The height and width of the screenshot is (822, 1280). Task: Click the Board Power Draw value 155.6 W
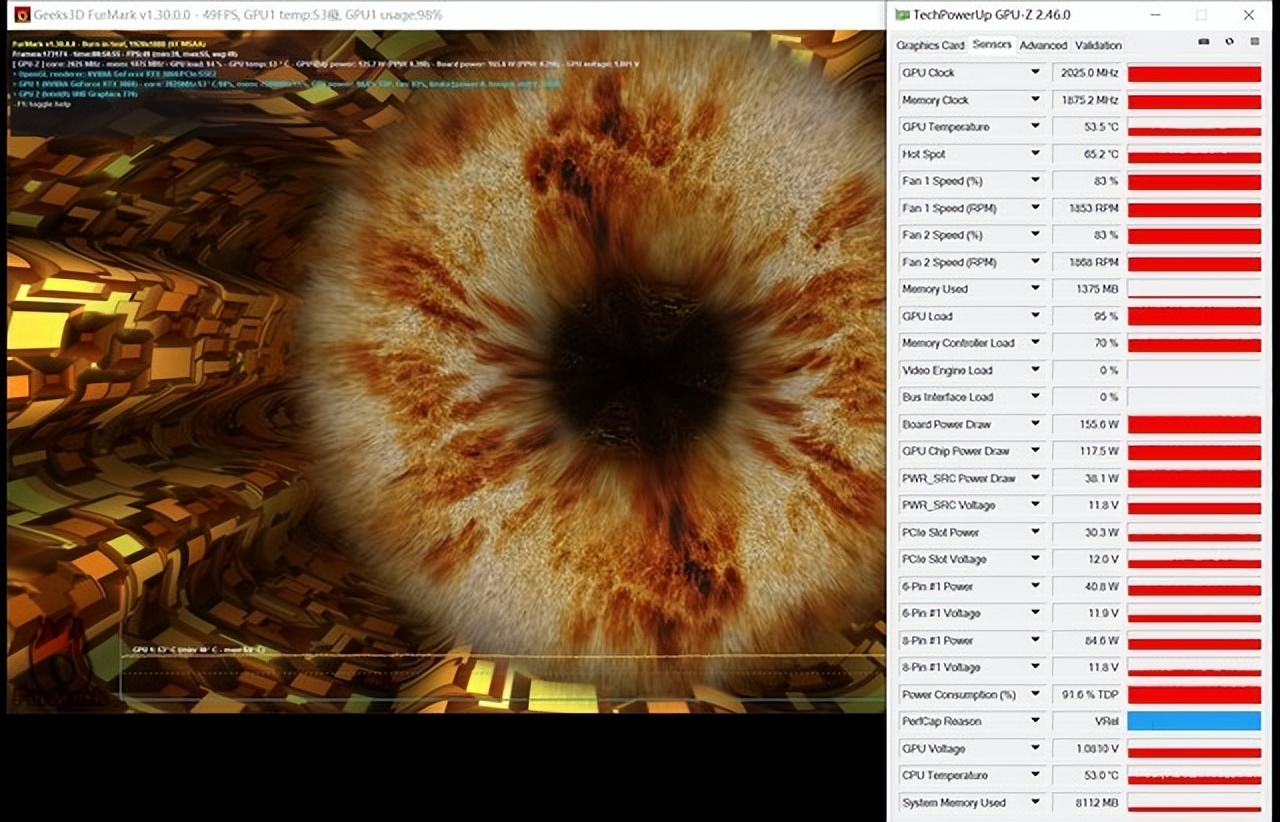[1087, 424]
